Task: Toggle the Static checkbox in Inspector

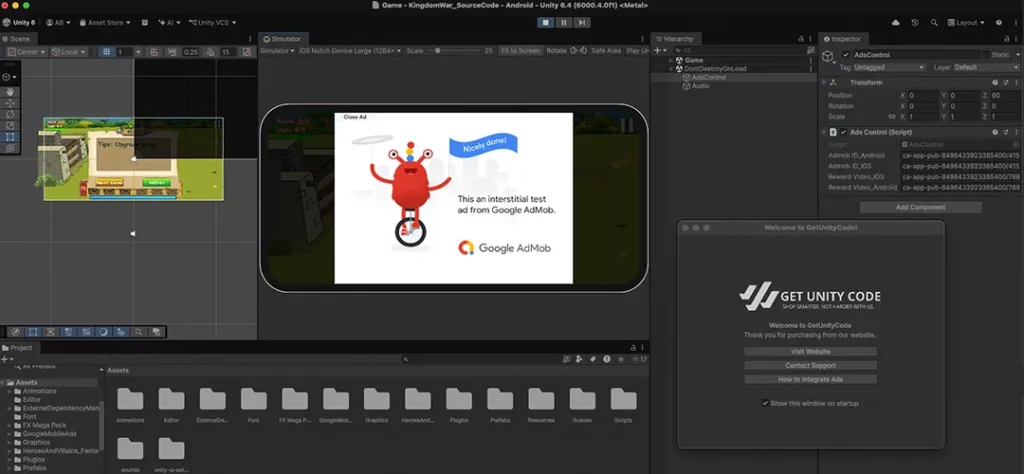Action: 985,55
